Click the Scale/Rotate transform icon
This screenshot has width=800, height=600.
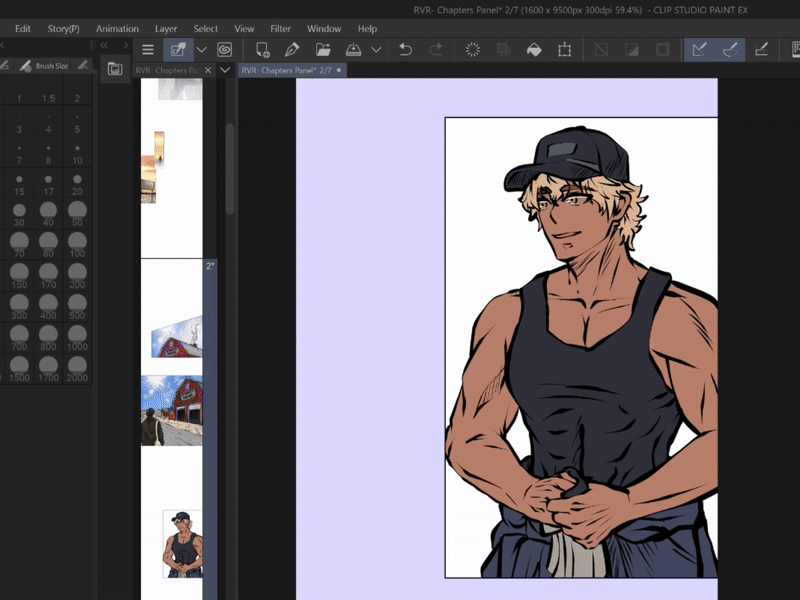tap(565, 49)
